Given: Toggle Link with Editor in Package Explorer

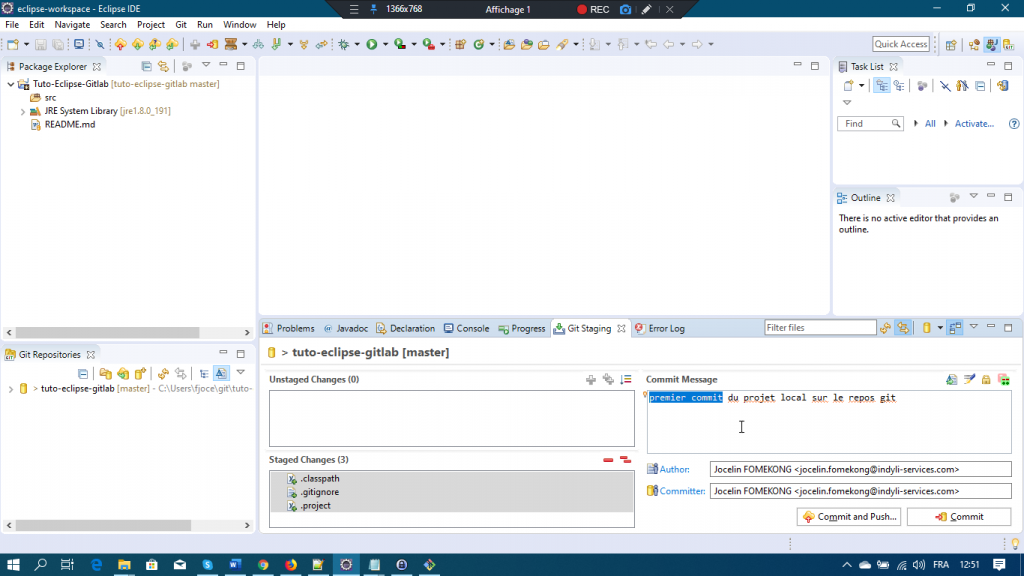Looking at the screenshot, I should 163,67.
